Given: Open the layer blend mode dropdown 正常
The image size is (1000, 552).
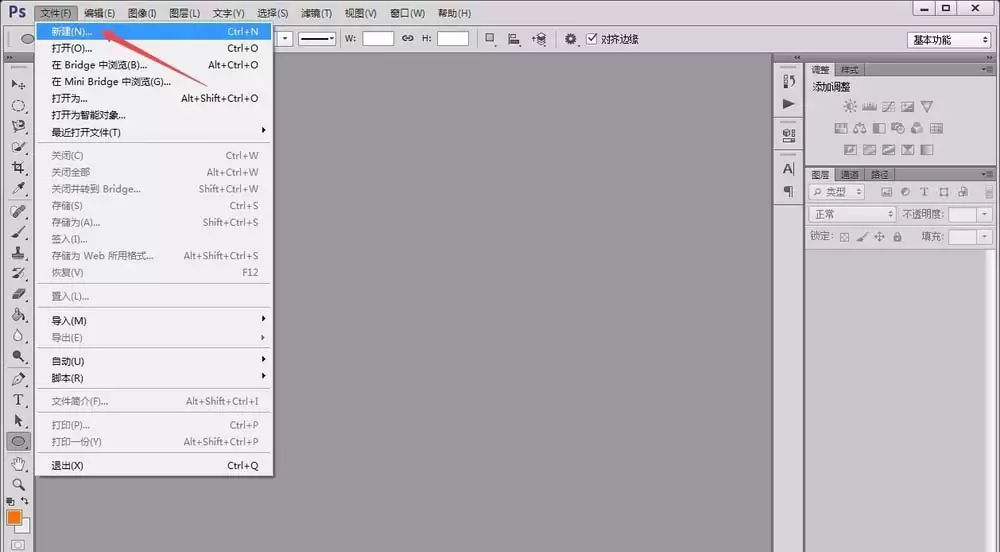Looking at the screenshot, I should click(852, 214).
